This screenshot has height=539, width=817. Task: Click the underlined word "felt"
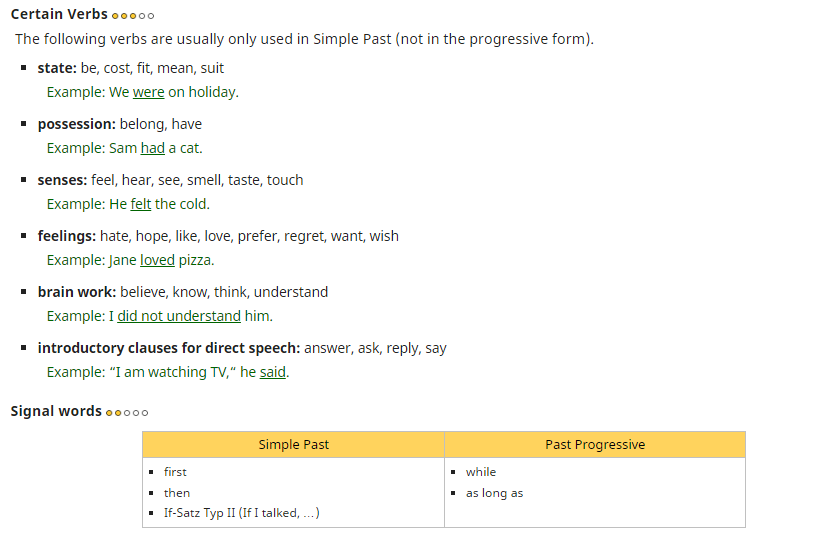coord(140,204)
